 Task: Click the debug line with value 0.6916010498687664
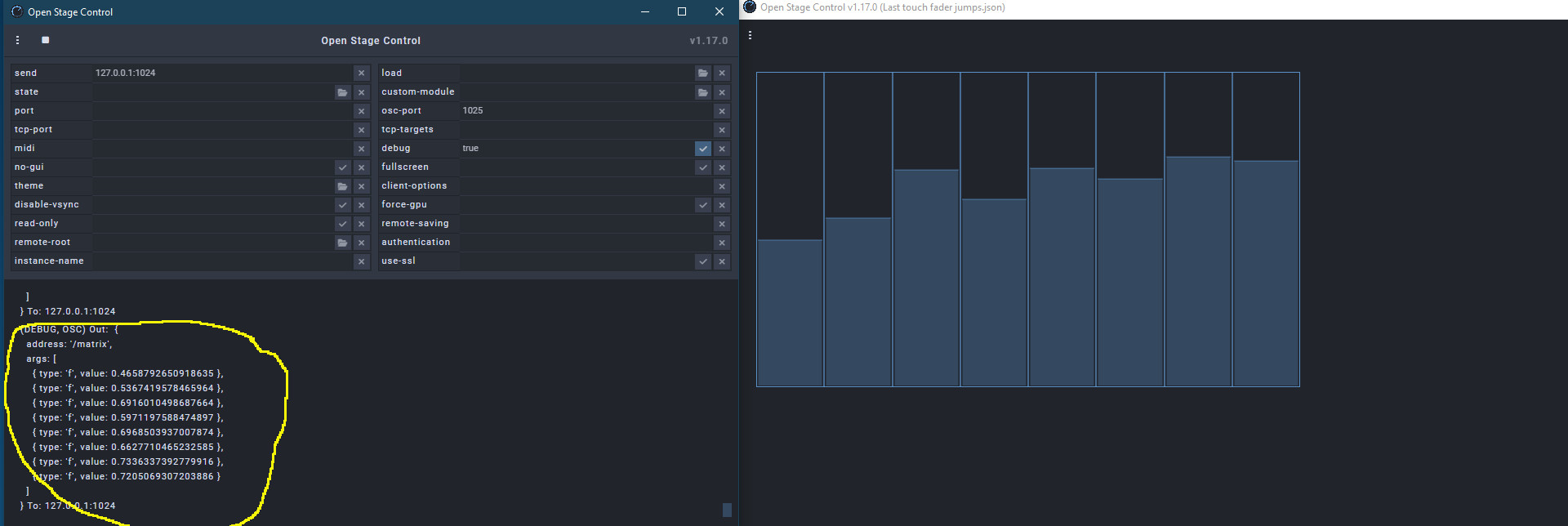pos(127,403)
